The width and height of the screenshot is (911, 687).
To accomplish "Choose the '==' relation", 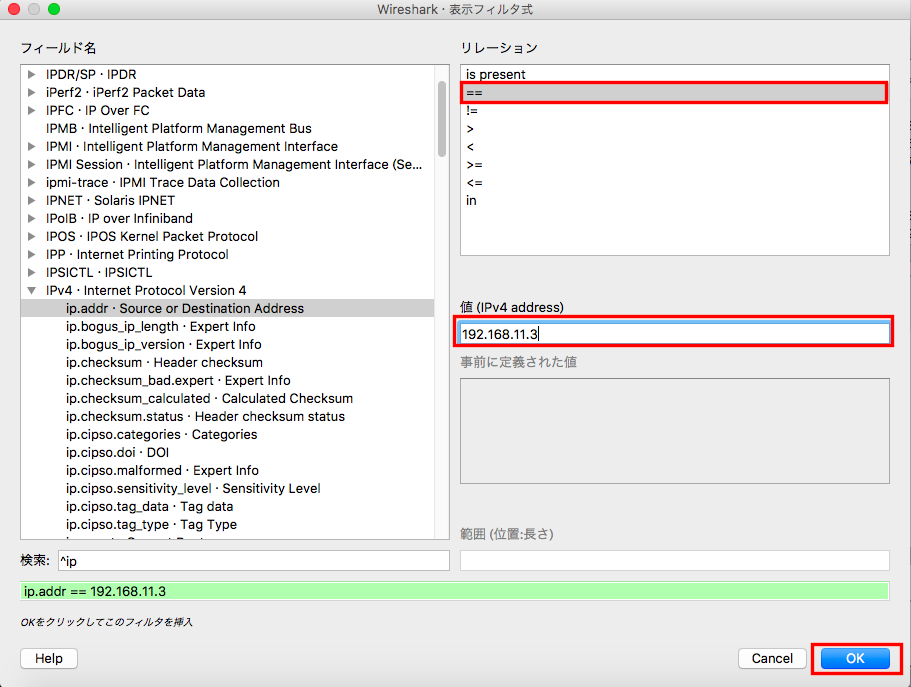I will (x=675, y=92).
